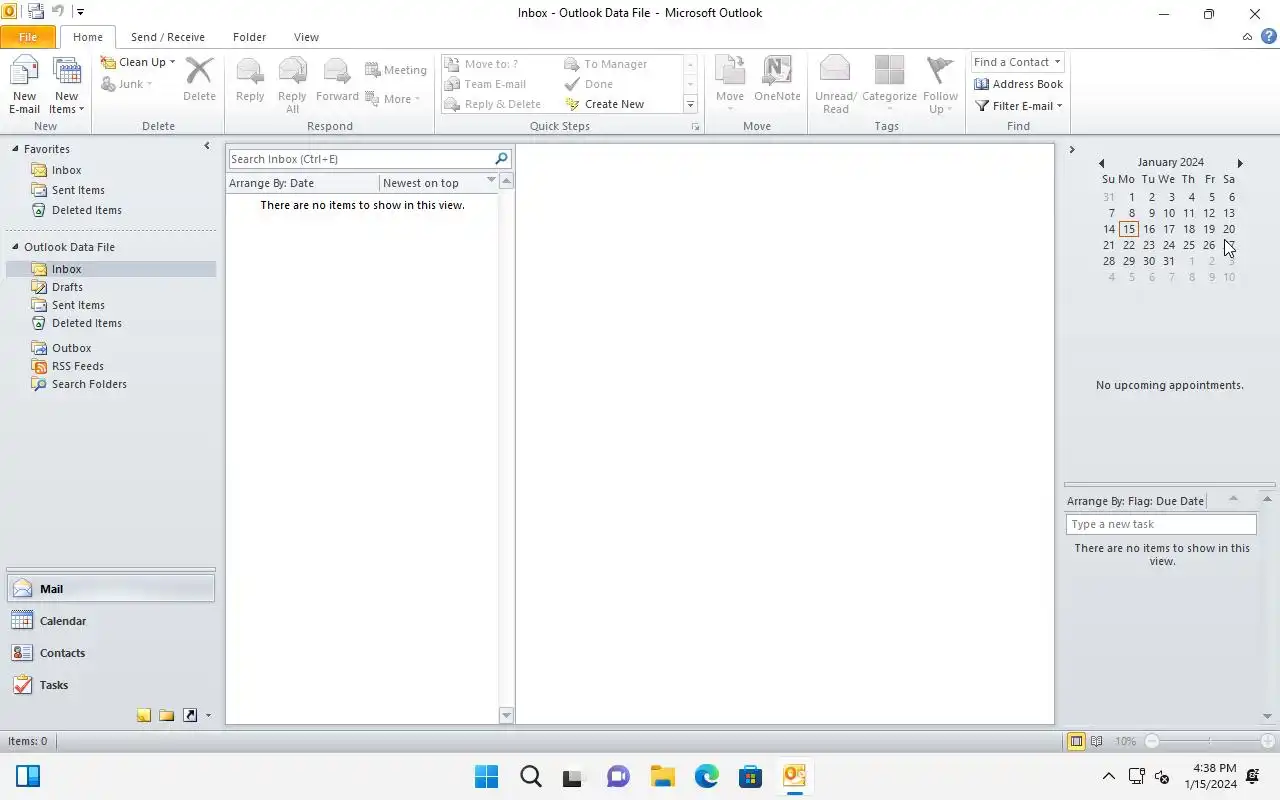Open File Explorer from the taskbar
Image resolution: width=1280 pixels, height=800 pixels.
pyautogui.click(x=662, y=776)
